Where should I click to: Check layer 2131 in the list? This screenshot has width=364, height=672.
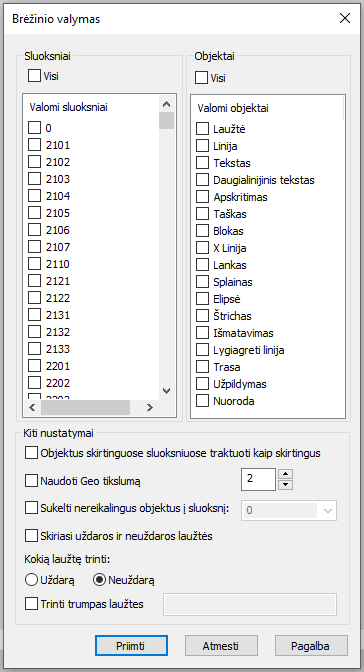pos(34,315)
